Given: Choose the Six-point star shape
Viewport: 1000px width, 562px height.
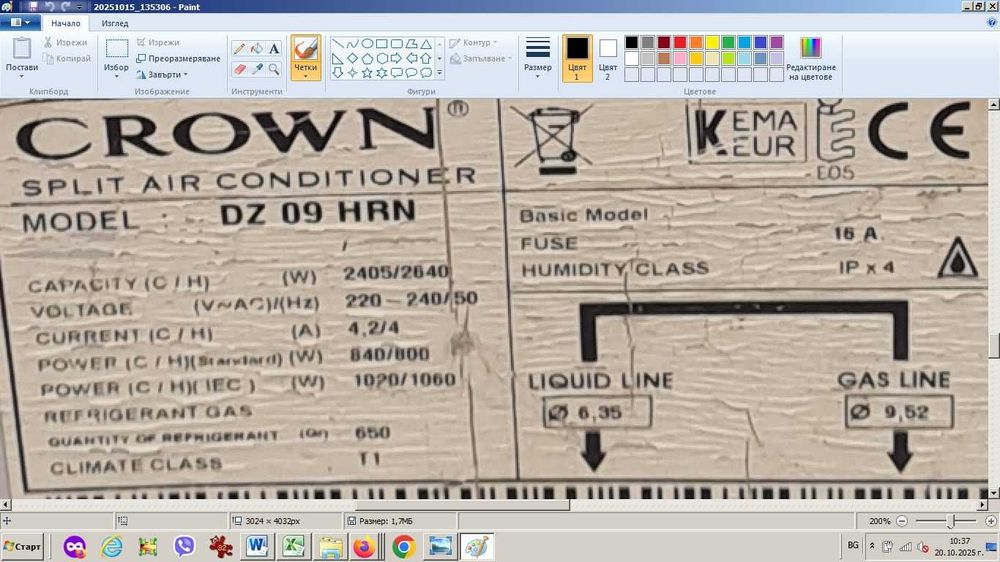Looking at the screenshot, I should click(x=382, y=73).
